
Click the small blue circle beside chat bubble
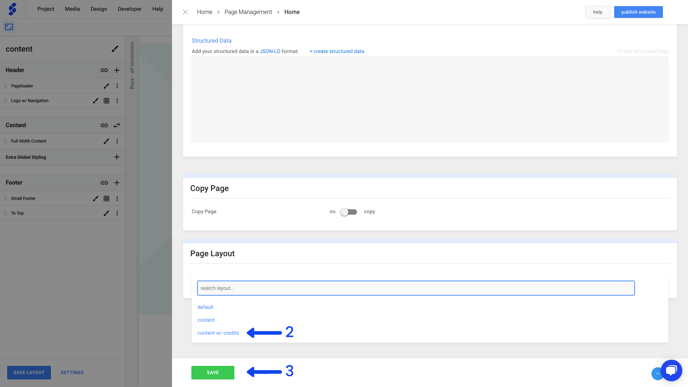657,373
